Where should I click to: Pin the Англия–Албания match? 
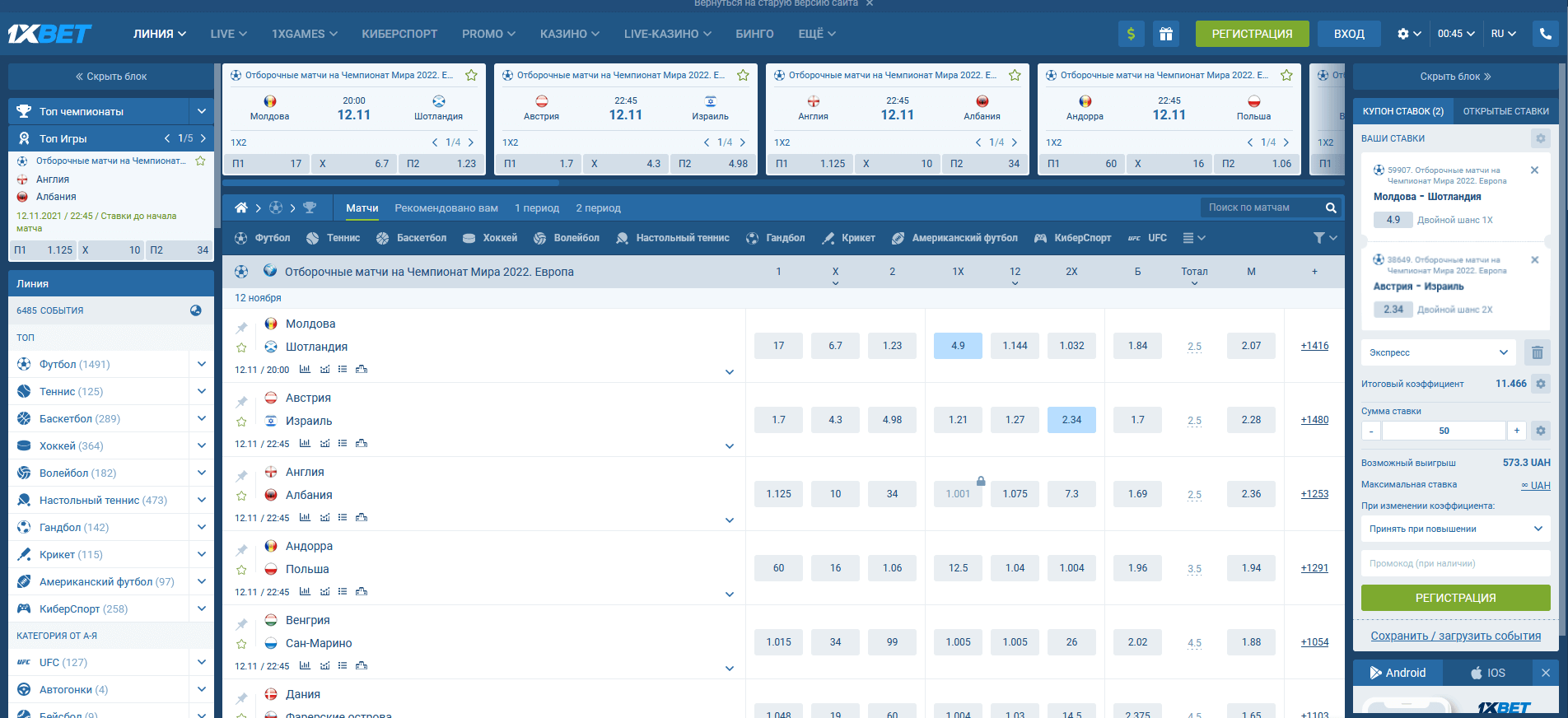pyautogui.click(x=241, y=476)
